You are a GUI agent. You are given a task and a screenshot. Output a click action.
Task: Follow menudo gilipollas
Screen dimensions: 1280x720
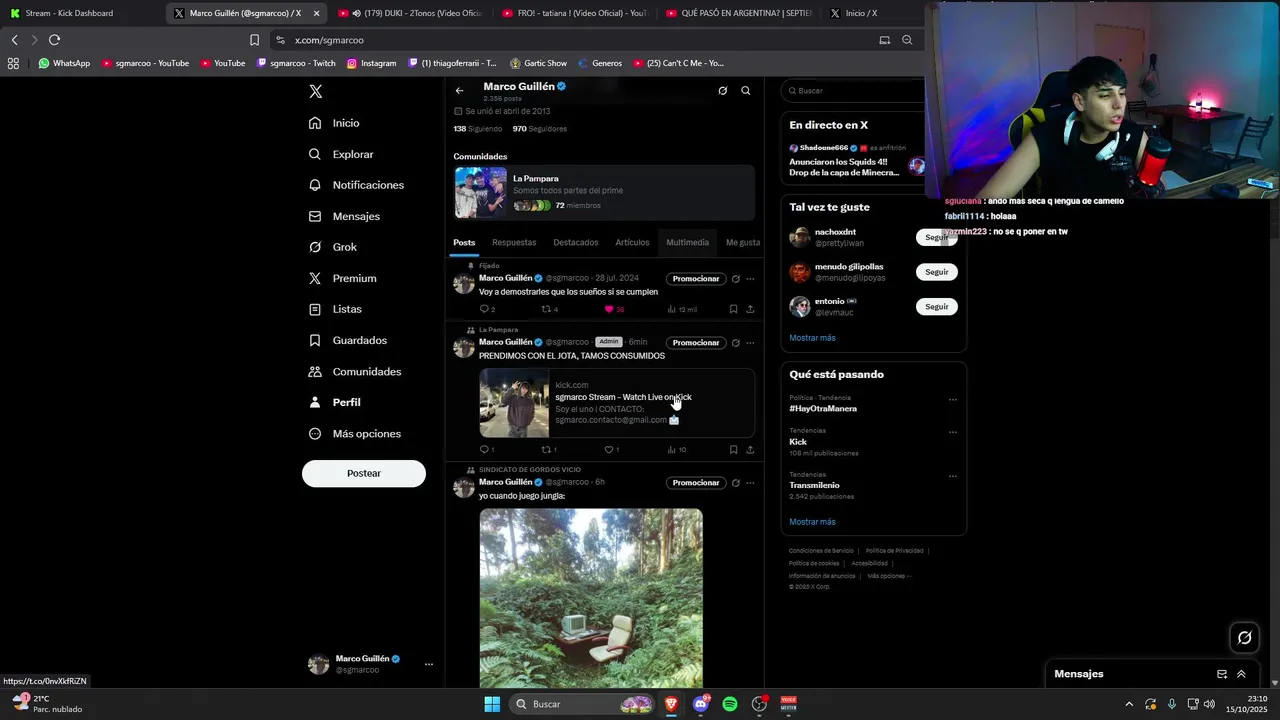[x=936, y=272]
